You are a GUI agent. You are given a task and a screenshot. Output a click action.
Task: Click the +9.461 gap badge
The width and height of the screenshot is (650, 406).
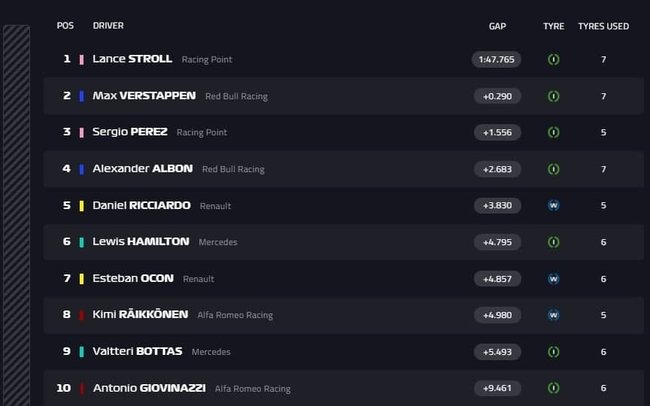click(497, 388)
